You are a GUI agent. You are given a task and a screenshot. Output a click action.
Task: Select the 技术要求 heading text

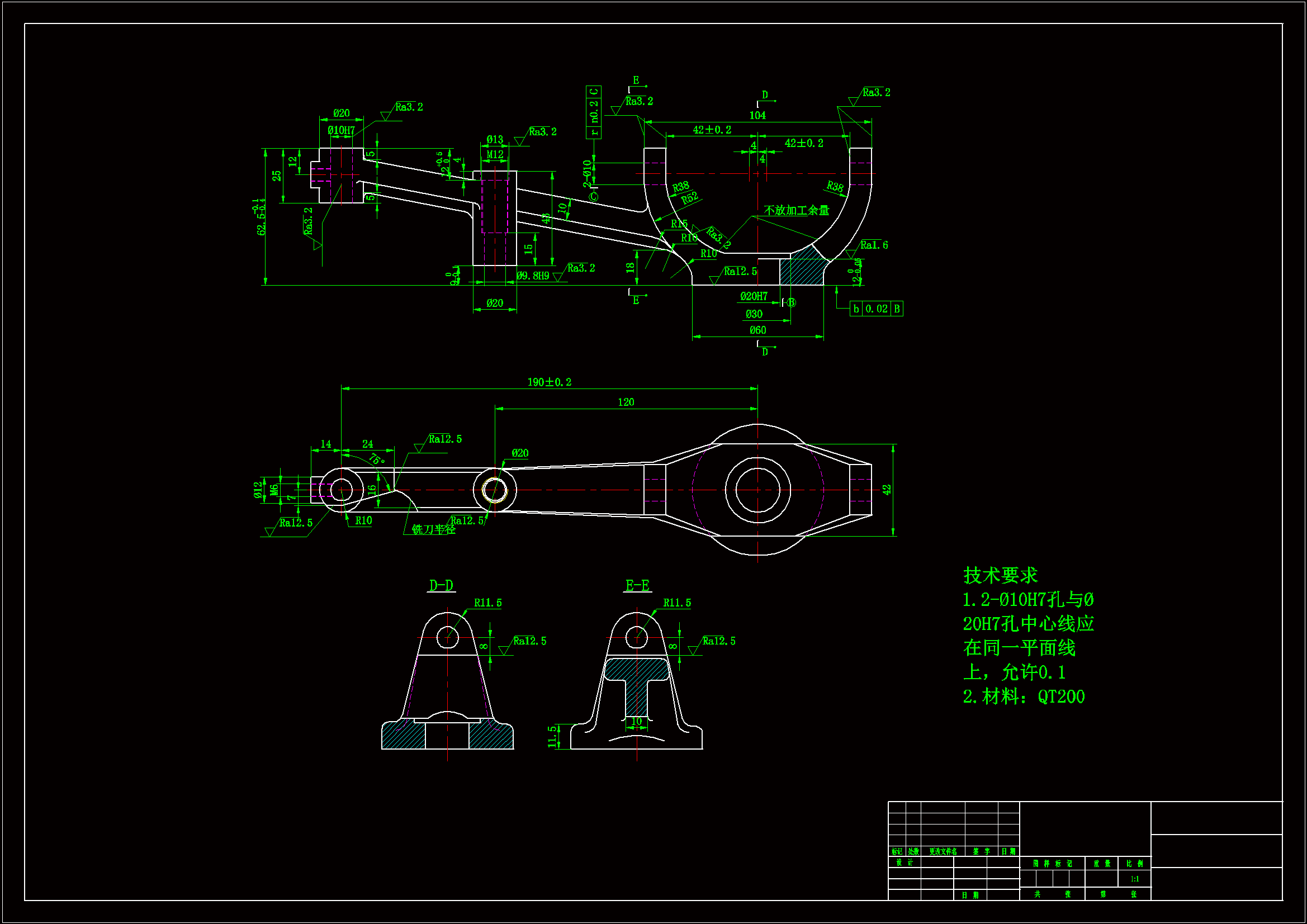(1000, 575)
